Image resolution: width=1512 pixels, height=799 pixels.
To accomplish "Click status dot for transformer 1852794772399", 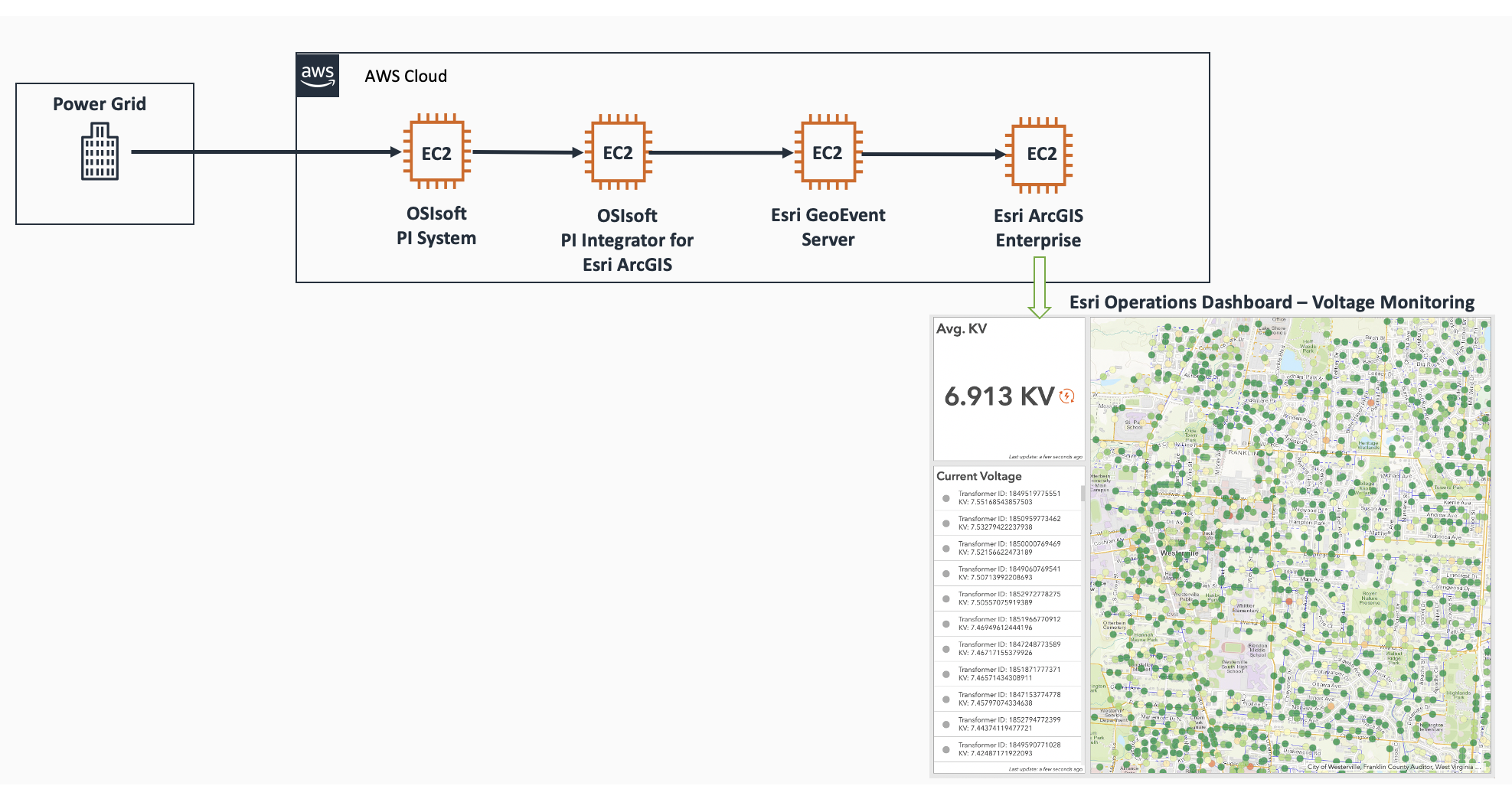I will pos(946,724).
